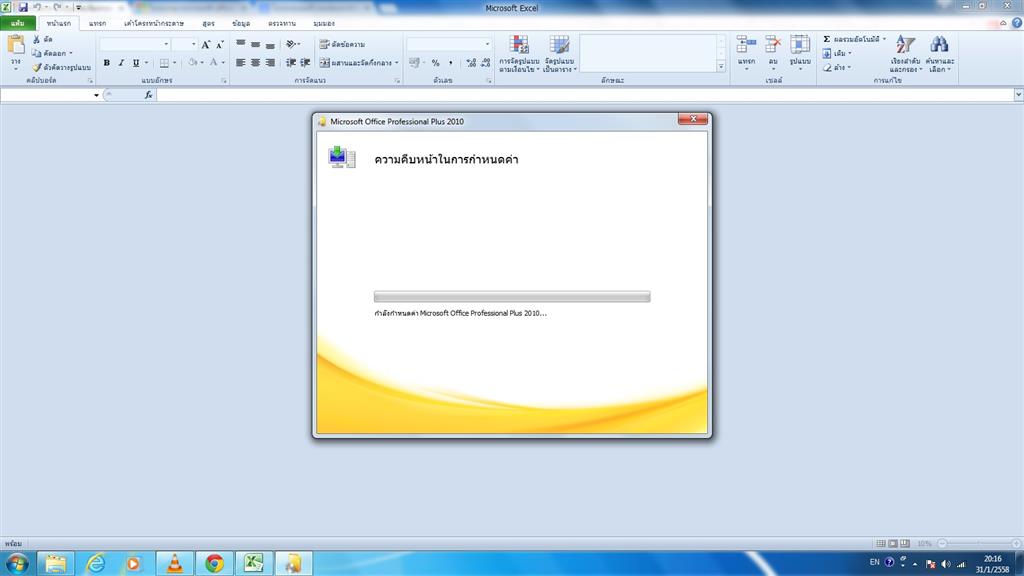
Task: Click the Excel Help question mark icon
Action: (x=1017, y=23)
